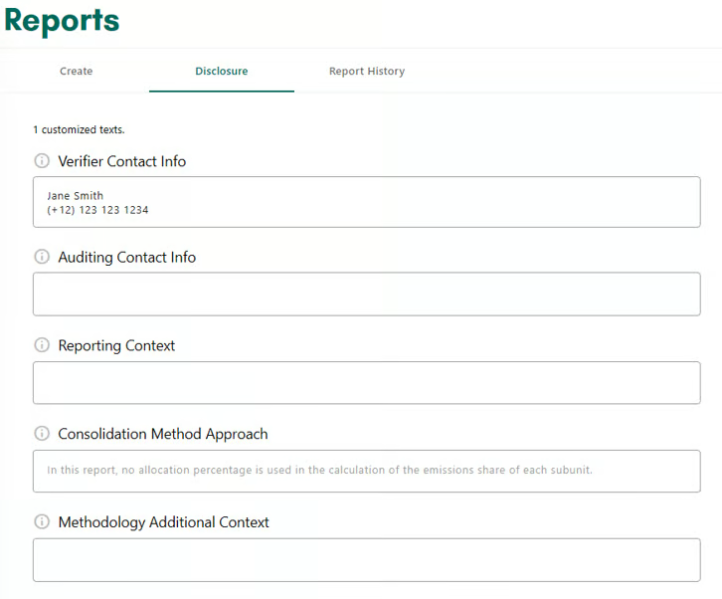Click the 'Auditing Contact Info' label
This screenshot has height=599, width=722.
127,257
